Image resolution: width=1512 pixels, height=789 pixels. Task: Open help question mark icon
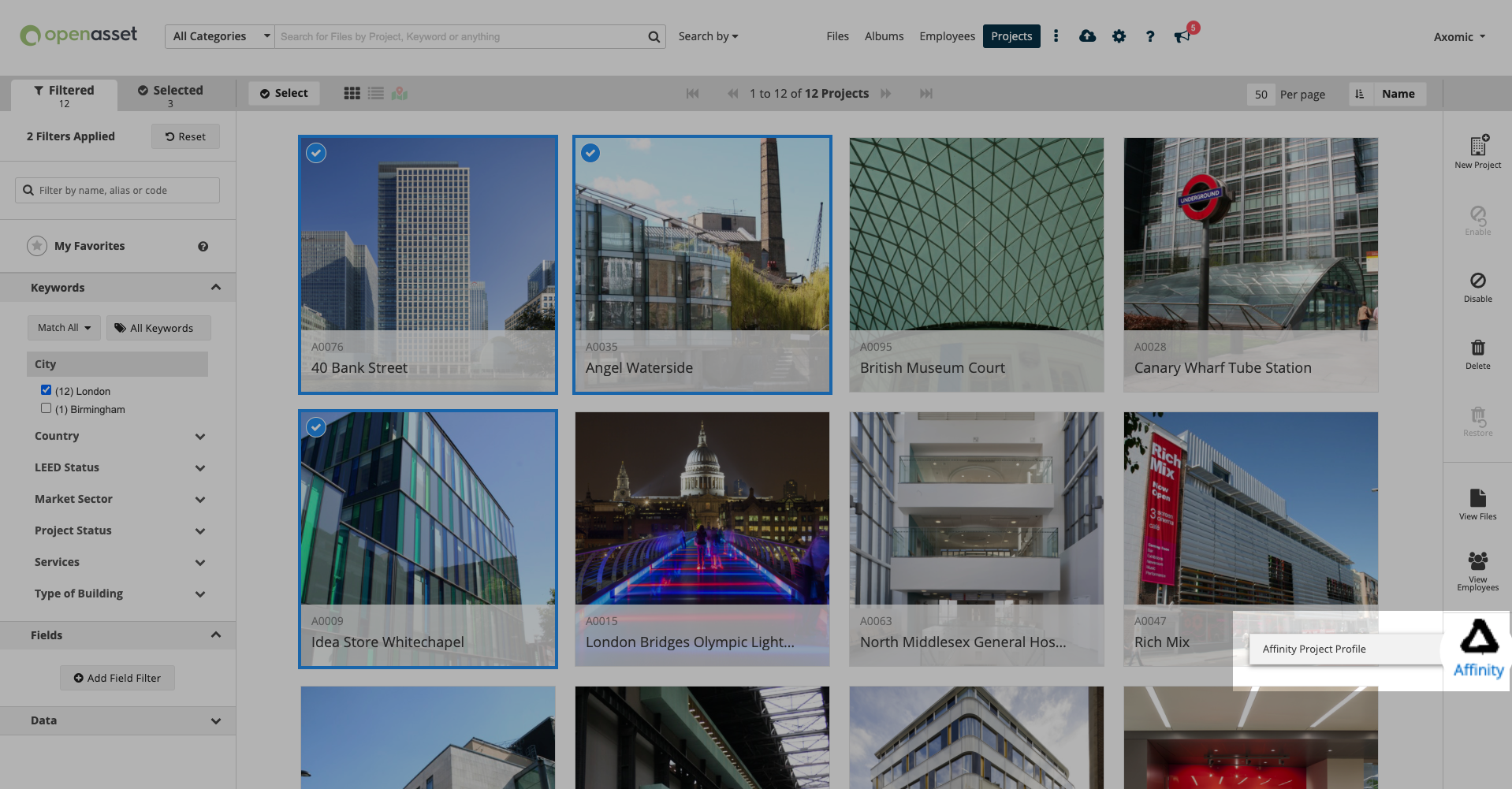tap(1150, 36)
